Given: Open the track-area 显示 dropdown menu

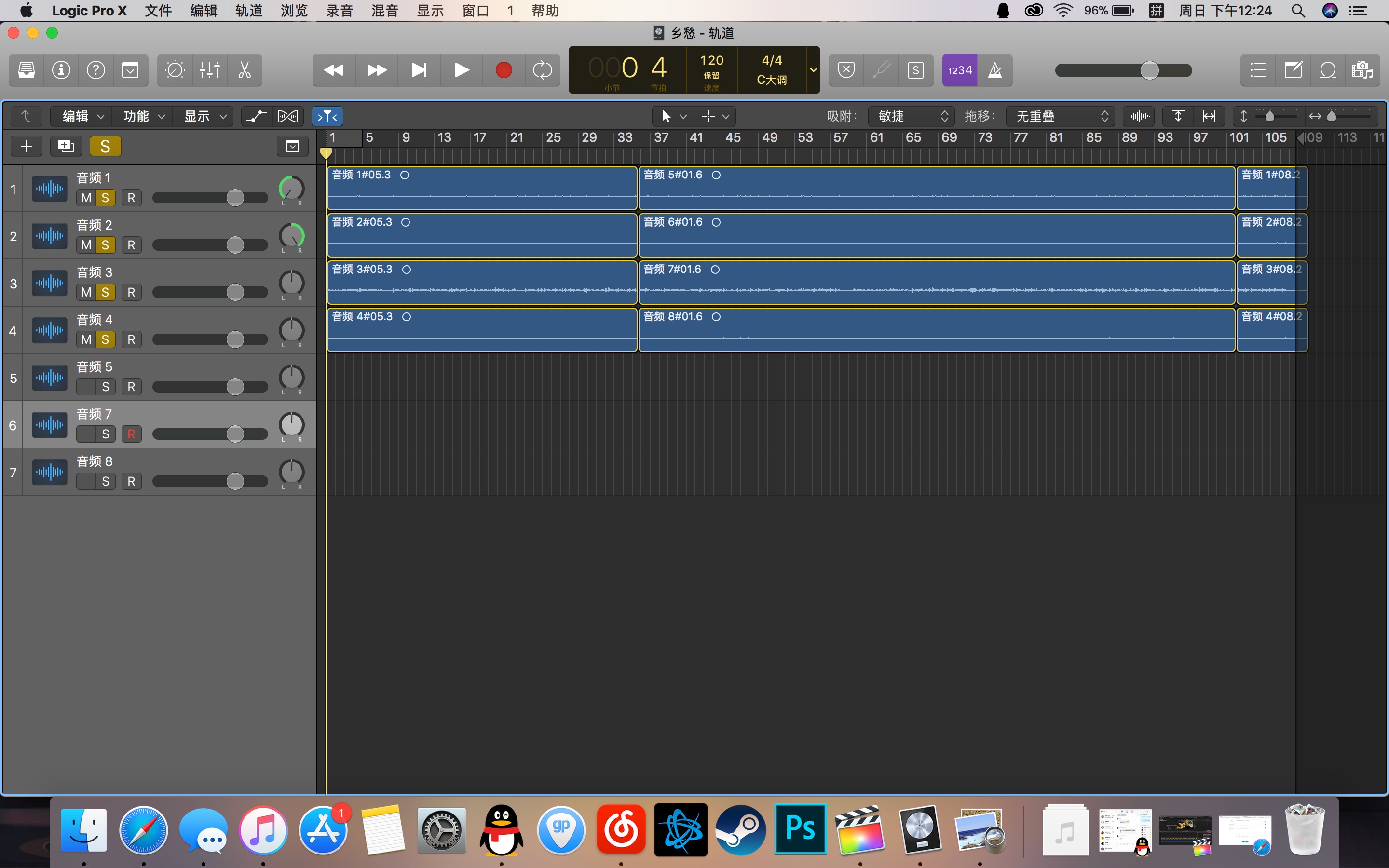Looking at the screenshot, I should click(204, 116).
